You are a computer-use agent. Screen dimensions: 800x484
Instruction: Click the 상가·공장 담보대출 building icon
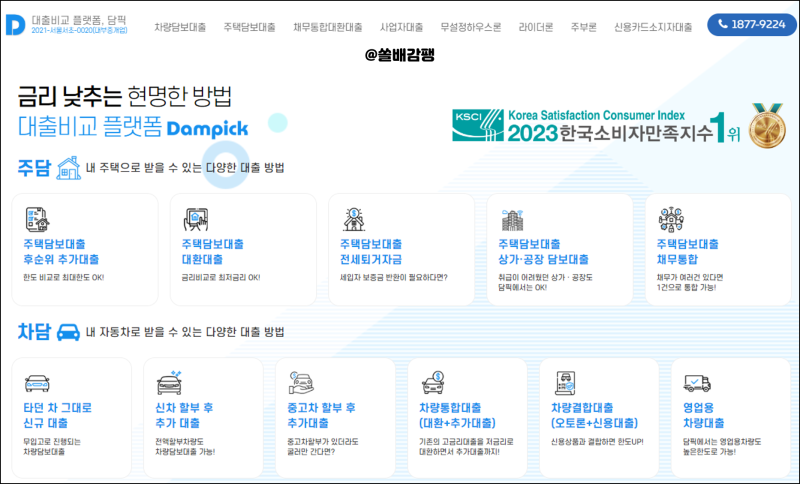(512, 220)
